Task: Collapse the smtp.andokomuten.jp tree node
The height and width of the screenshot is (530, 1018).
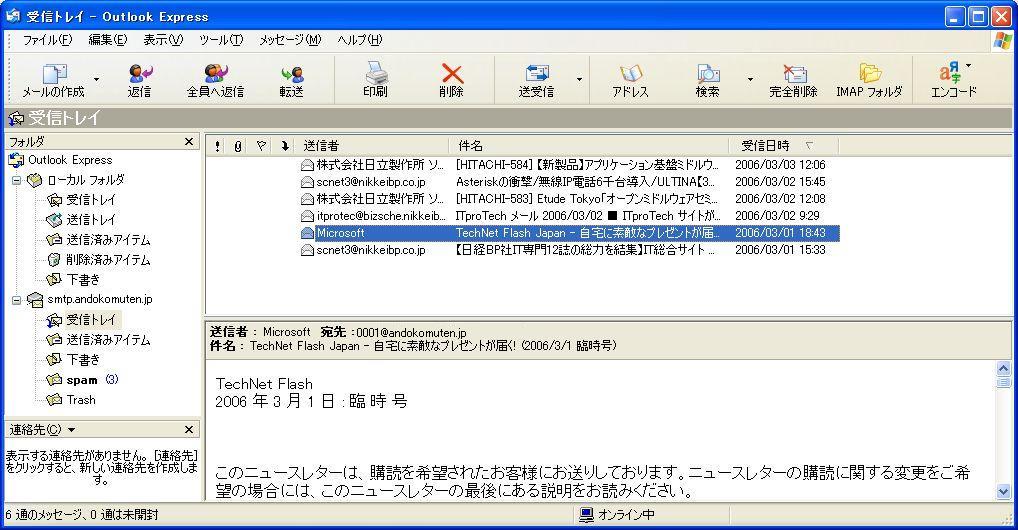Action: tap(17, 299)
